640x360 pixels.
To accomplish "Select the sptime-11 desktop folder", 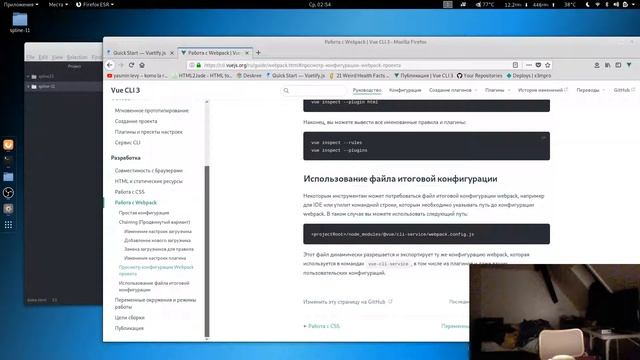I will click(20, 22).
